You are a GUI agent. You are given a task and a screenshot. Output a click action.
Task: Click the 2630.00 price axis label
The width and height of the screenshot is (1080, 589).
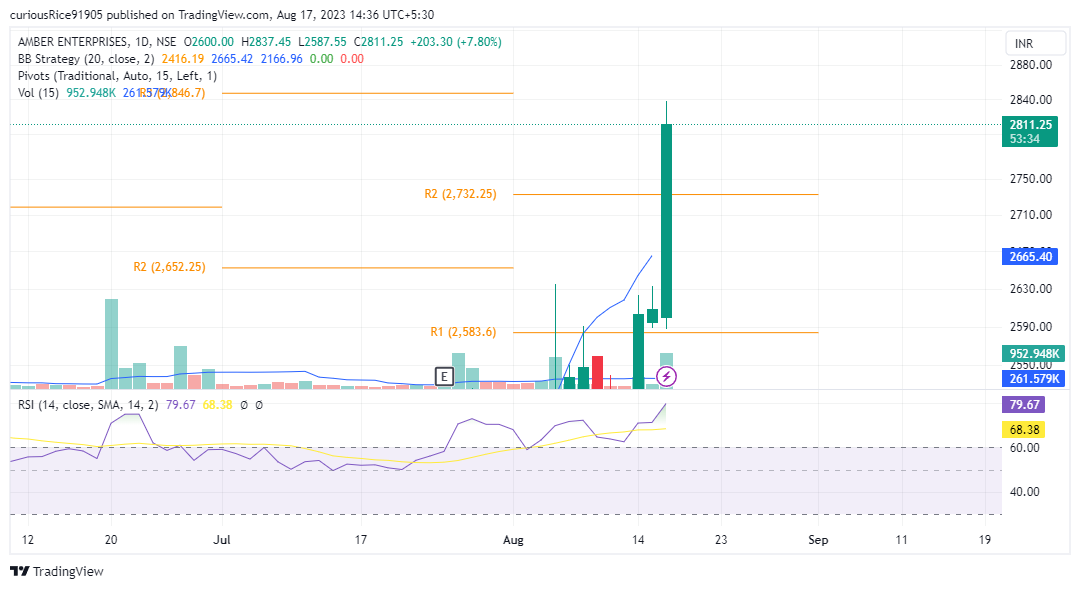pos(1031,289)
